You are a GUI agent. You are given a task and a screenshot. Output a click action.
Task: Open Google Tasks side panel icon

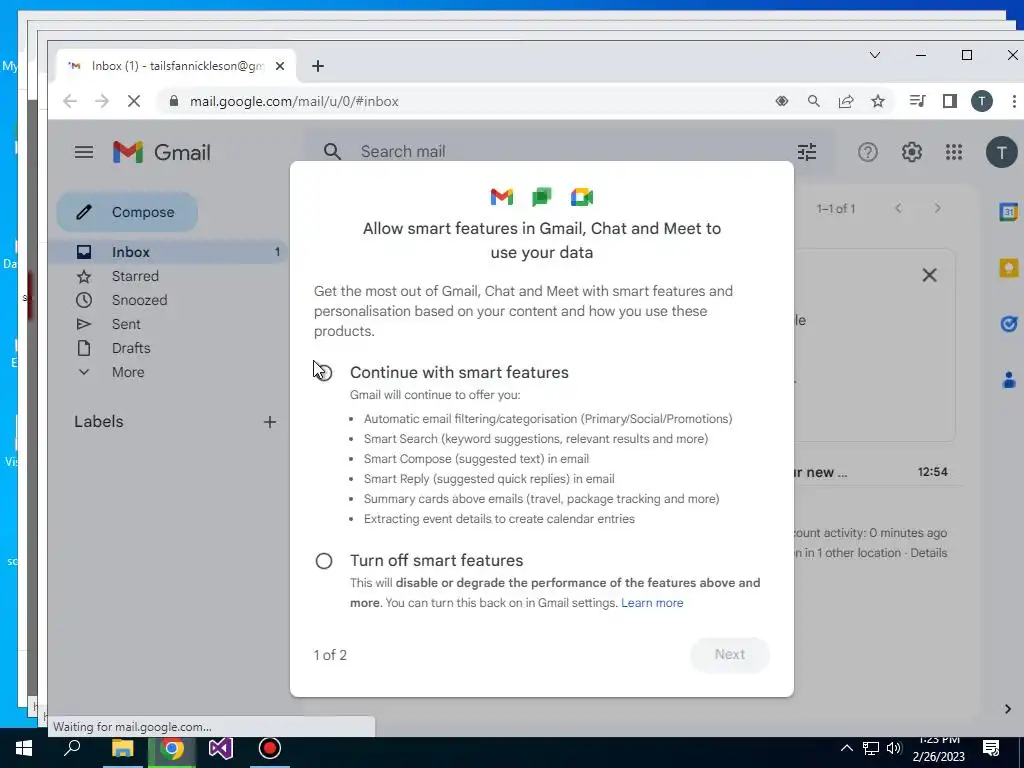click(1009, 323)
